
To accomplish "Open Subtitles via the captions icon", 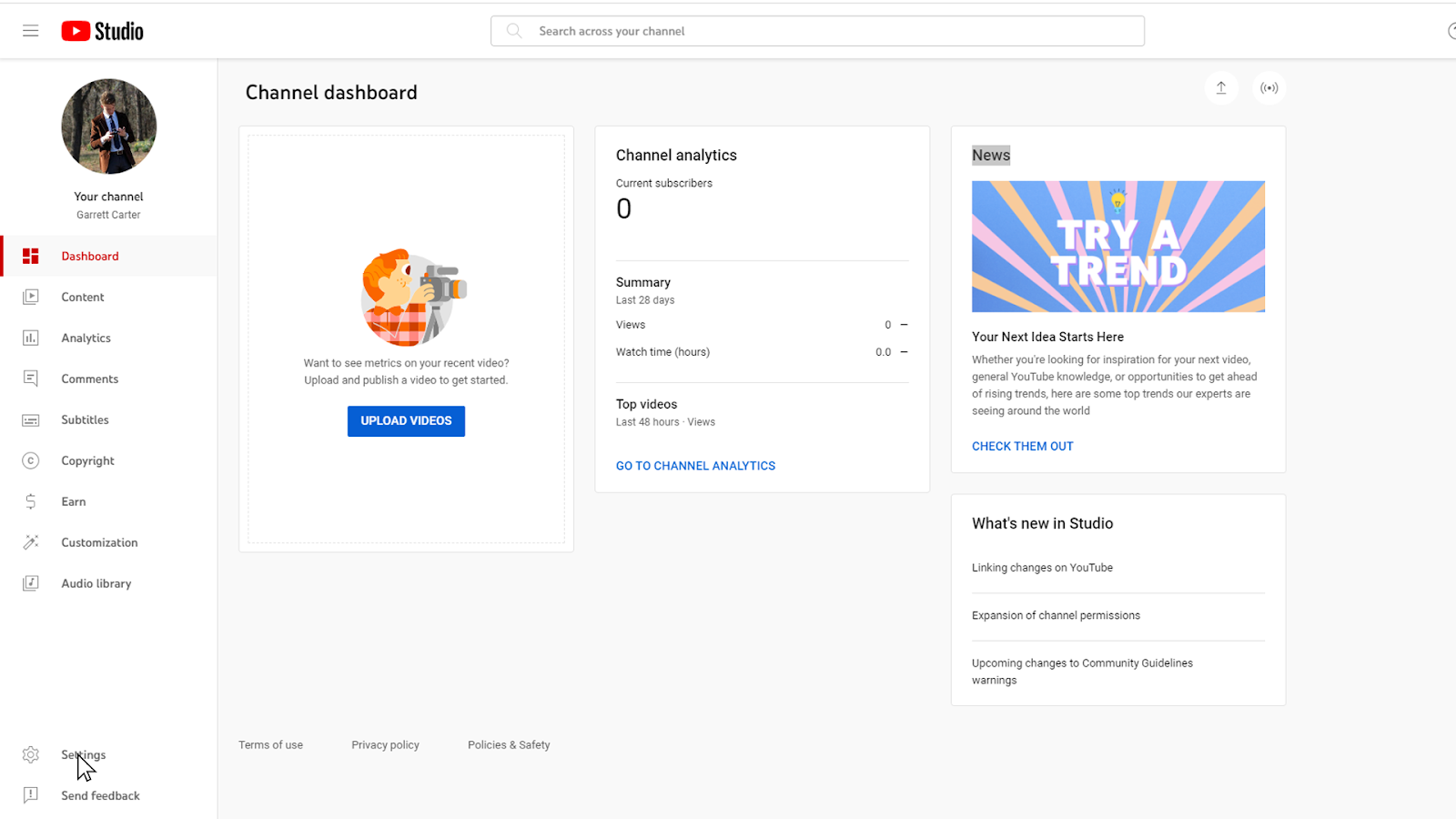I will tap(30, 420).
